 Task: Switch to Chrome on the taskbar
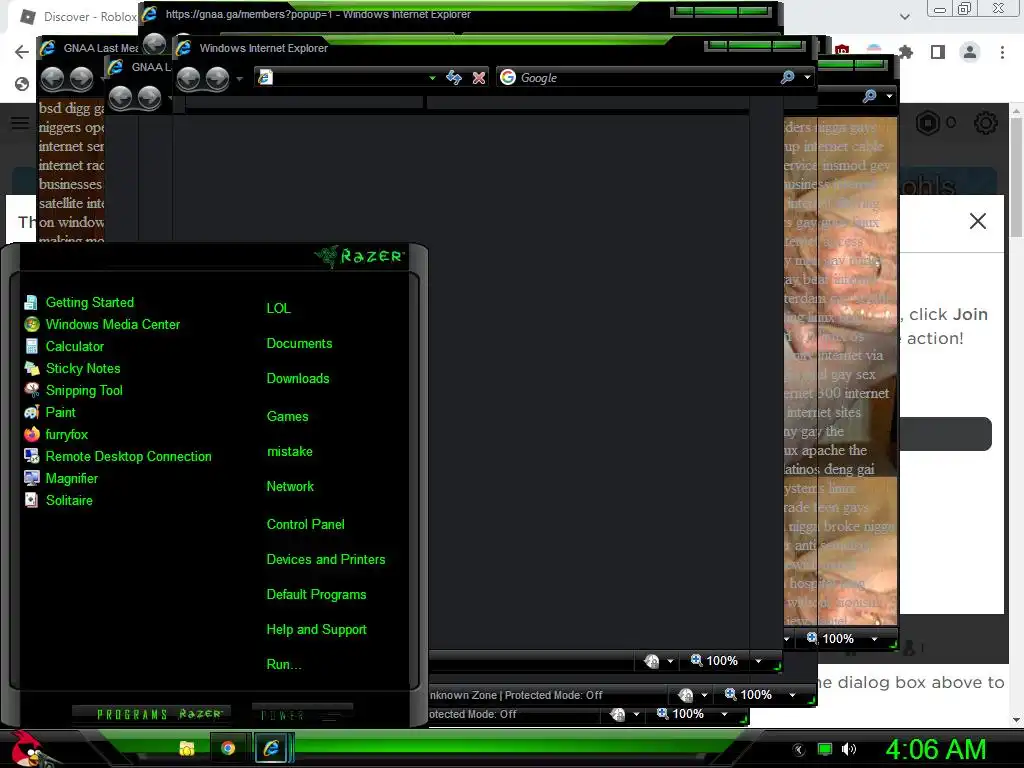228,748
